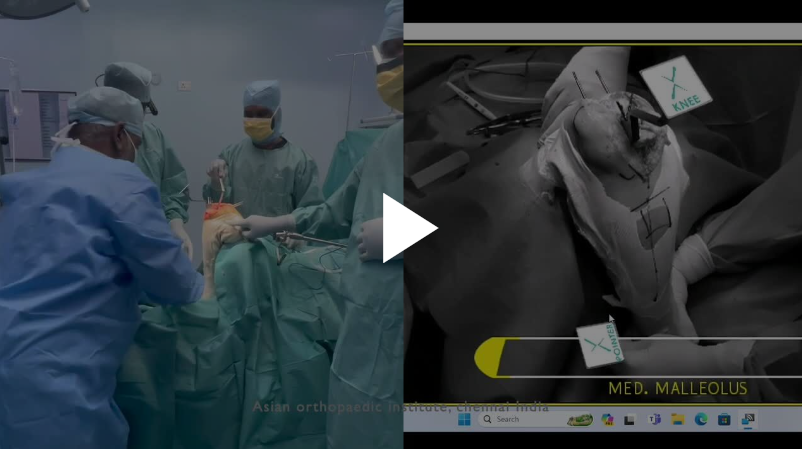Open Microsoft Store from taskbar

(x=723, y=420)
